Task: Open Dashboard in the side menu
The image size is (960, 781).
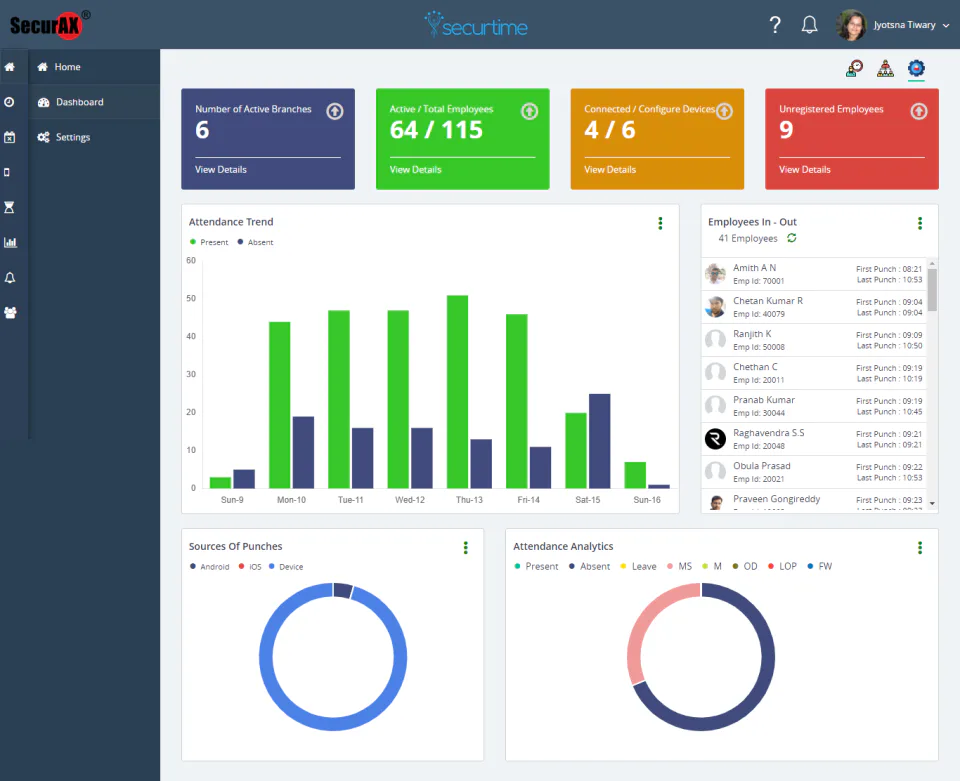Action: click(94, 102)
